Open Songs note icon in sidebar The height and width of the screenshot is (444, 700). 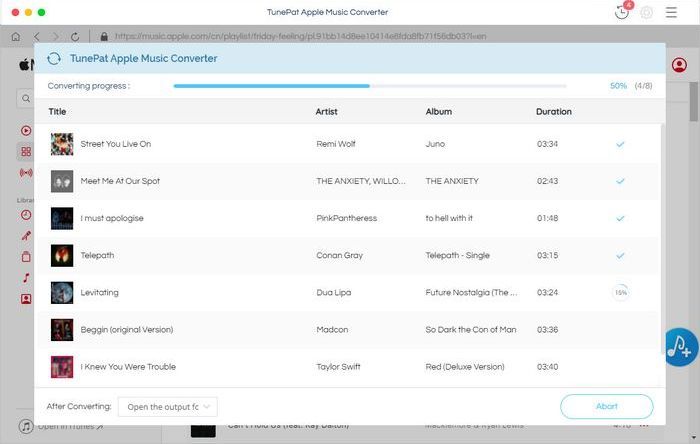tap(26, 278)
